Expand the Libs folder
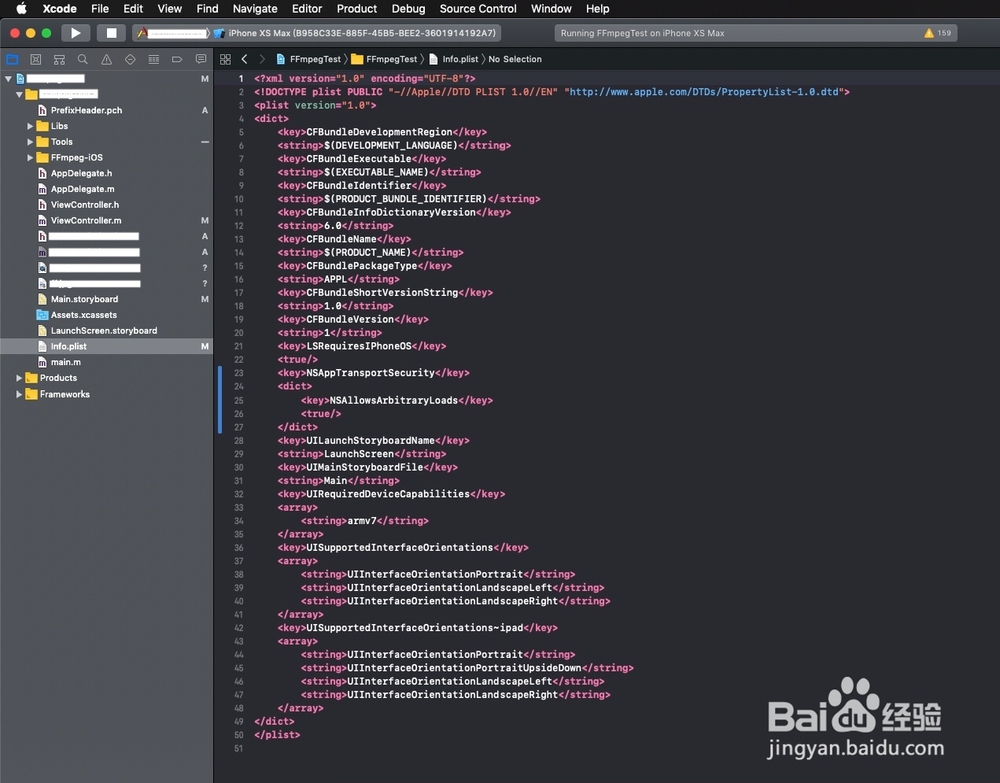 (30, 126)
